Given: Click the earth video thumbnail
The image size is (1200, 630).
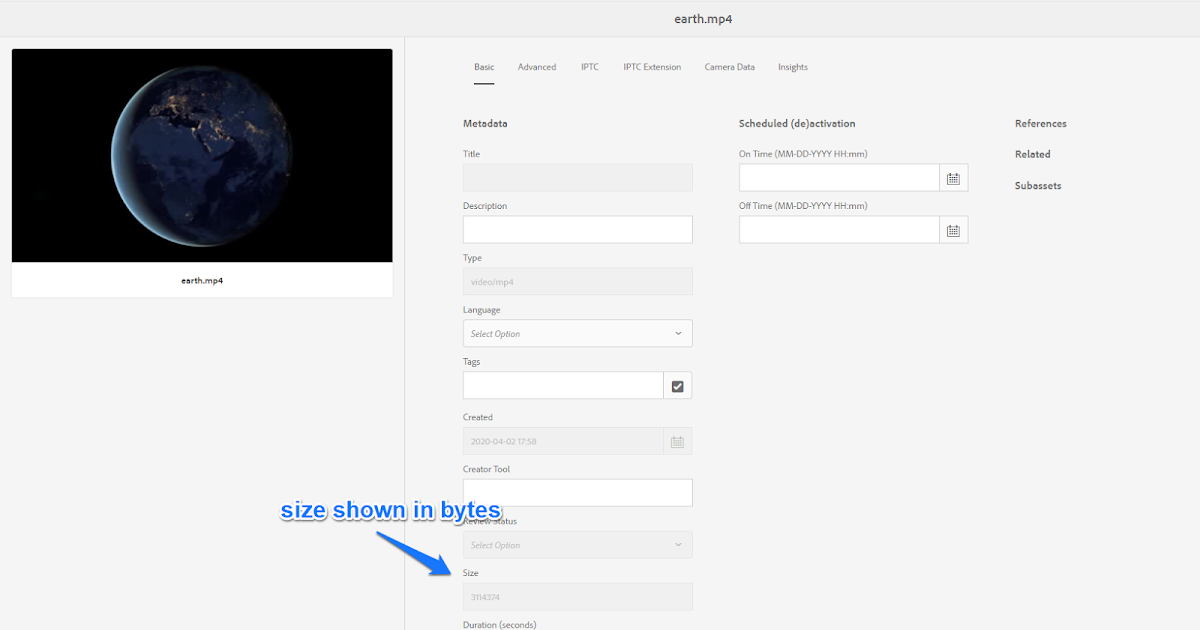Looking at the screenshot, I should pyautogui.click(x=202, y=156).
